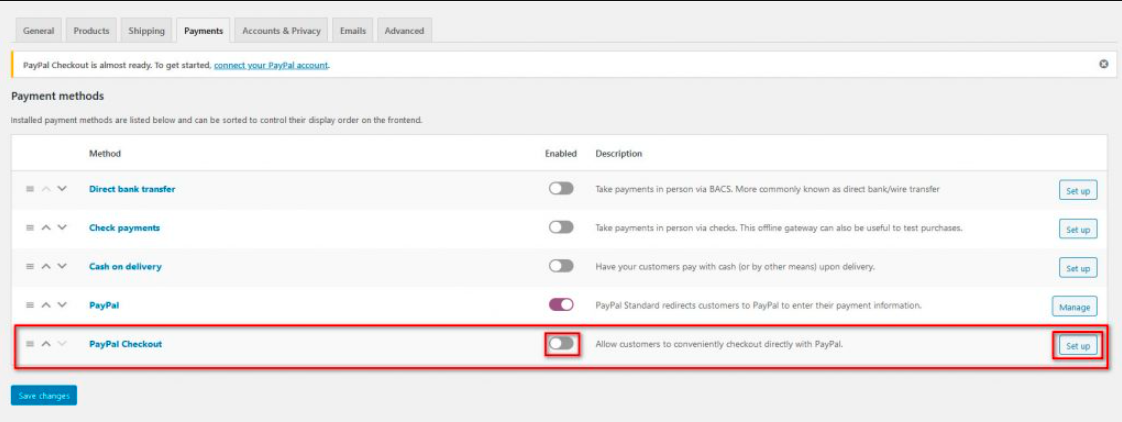The height and width of the screenshot is (422, 1122).
Task: Move Check payments down with arrow
Action: click(62, 228)
